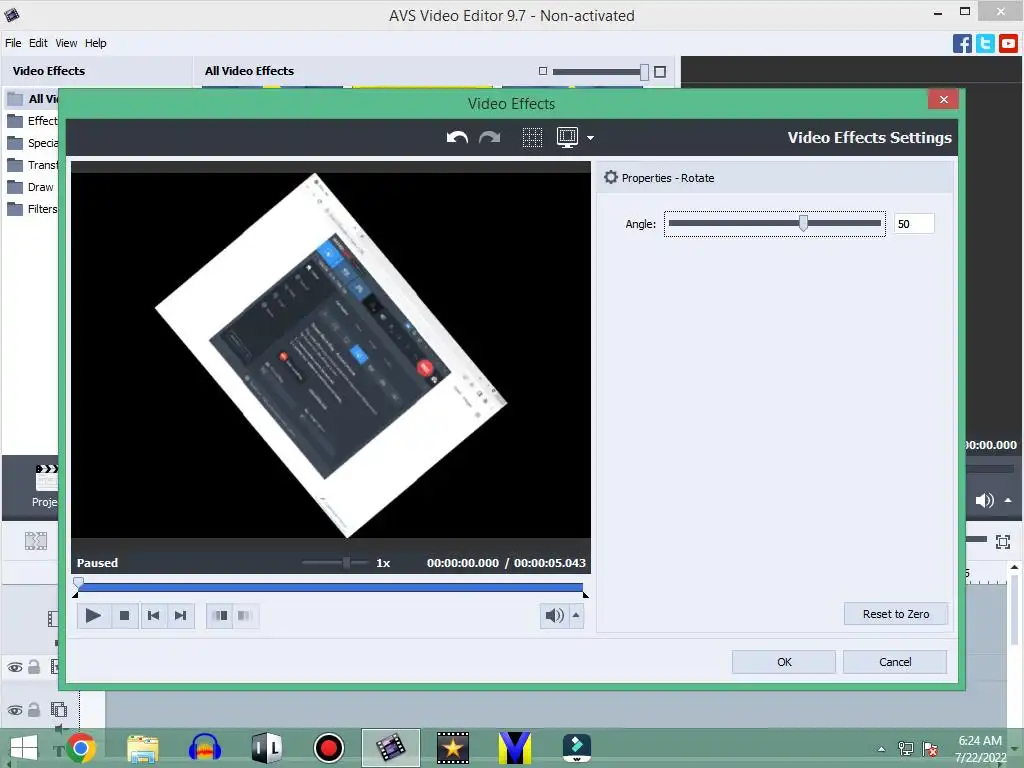Close the Video Effects dialog

[x=943, y=99]
